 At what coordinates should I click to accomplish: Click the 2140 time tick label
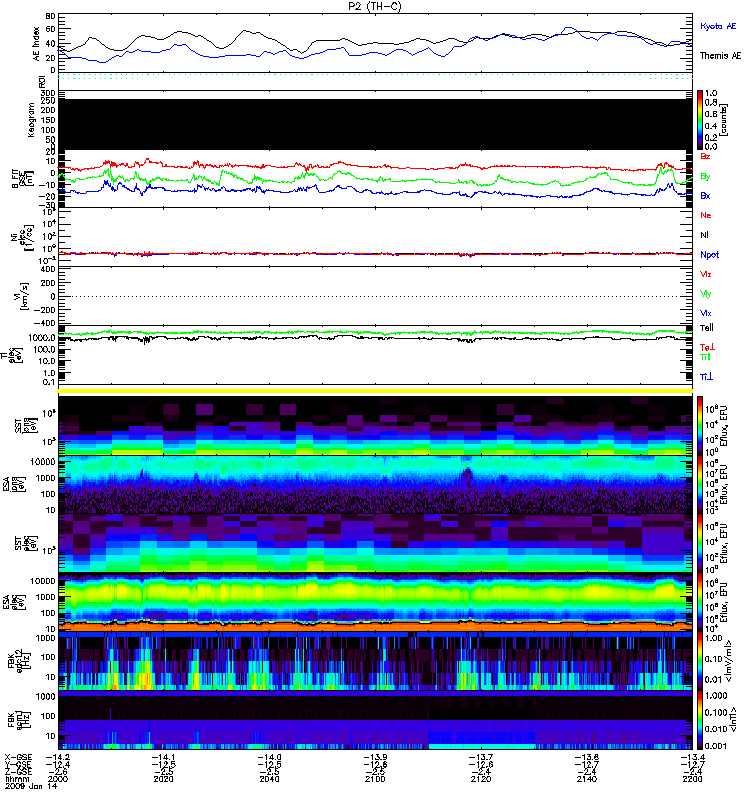[x=587, y=779]
